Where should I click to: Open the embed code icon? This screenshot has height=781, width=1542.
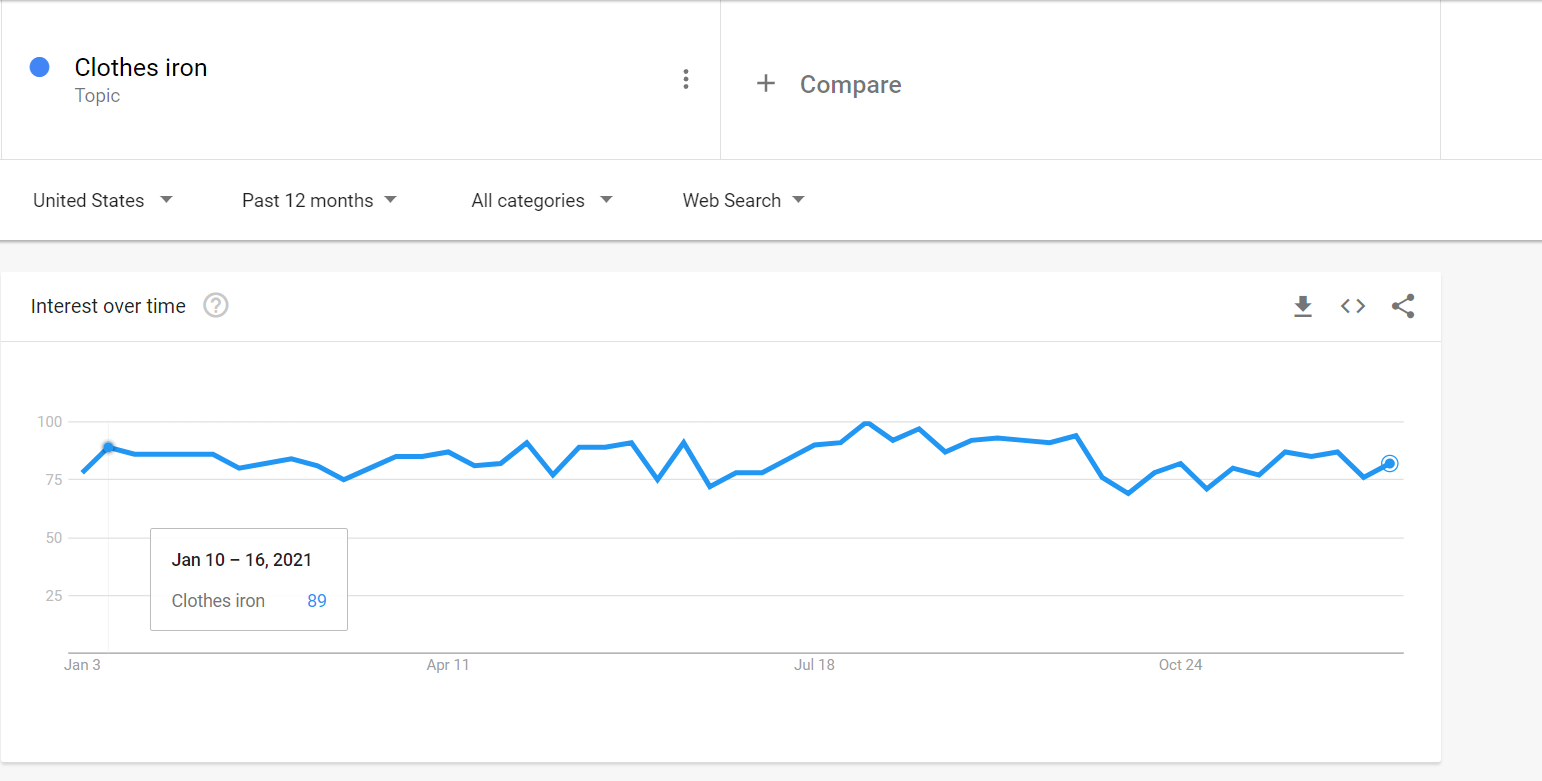click(x=1353, y=306)
